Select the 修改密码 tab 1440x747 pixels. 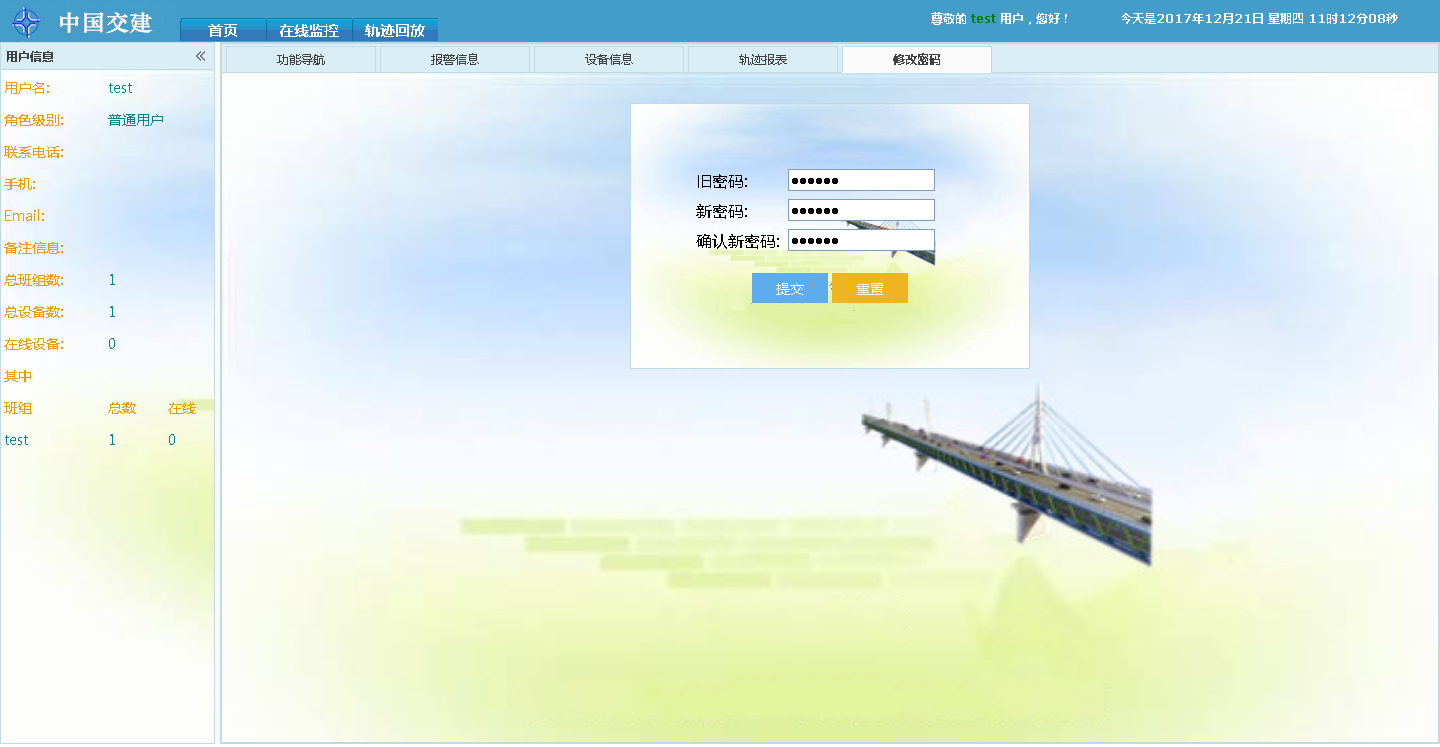(917, 60)
